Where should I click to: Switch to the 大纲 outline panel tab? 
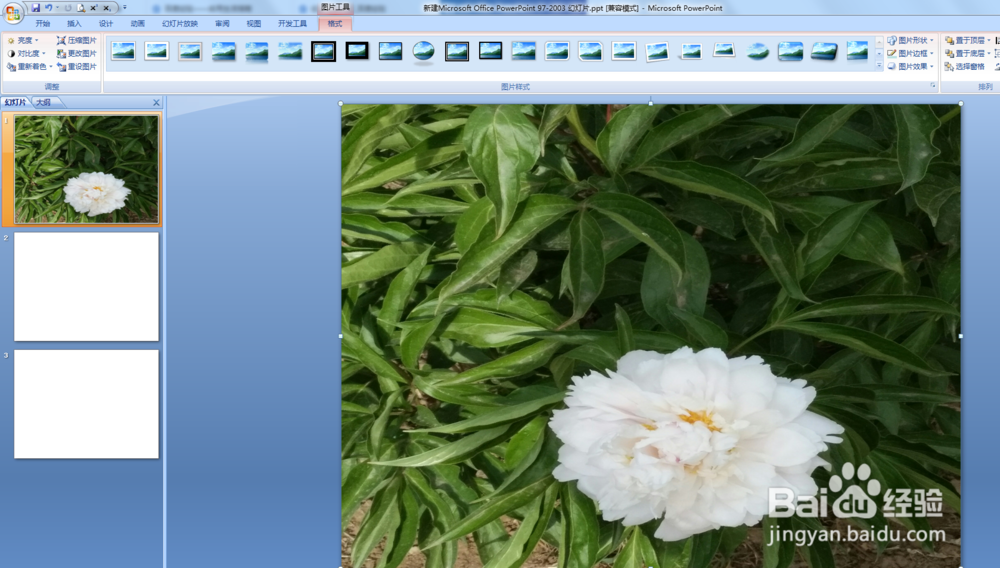point(43,102)
